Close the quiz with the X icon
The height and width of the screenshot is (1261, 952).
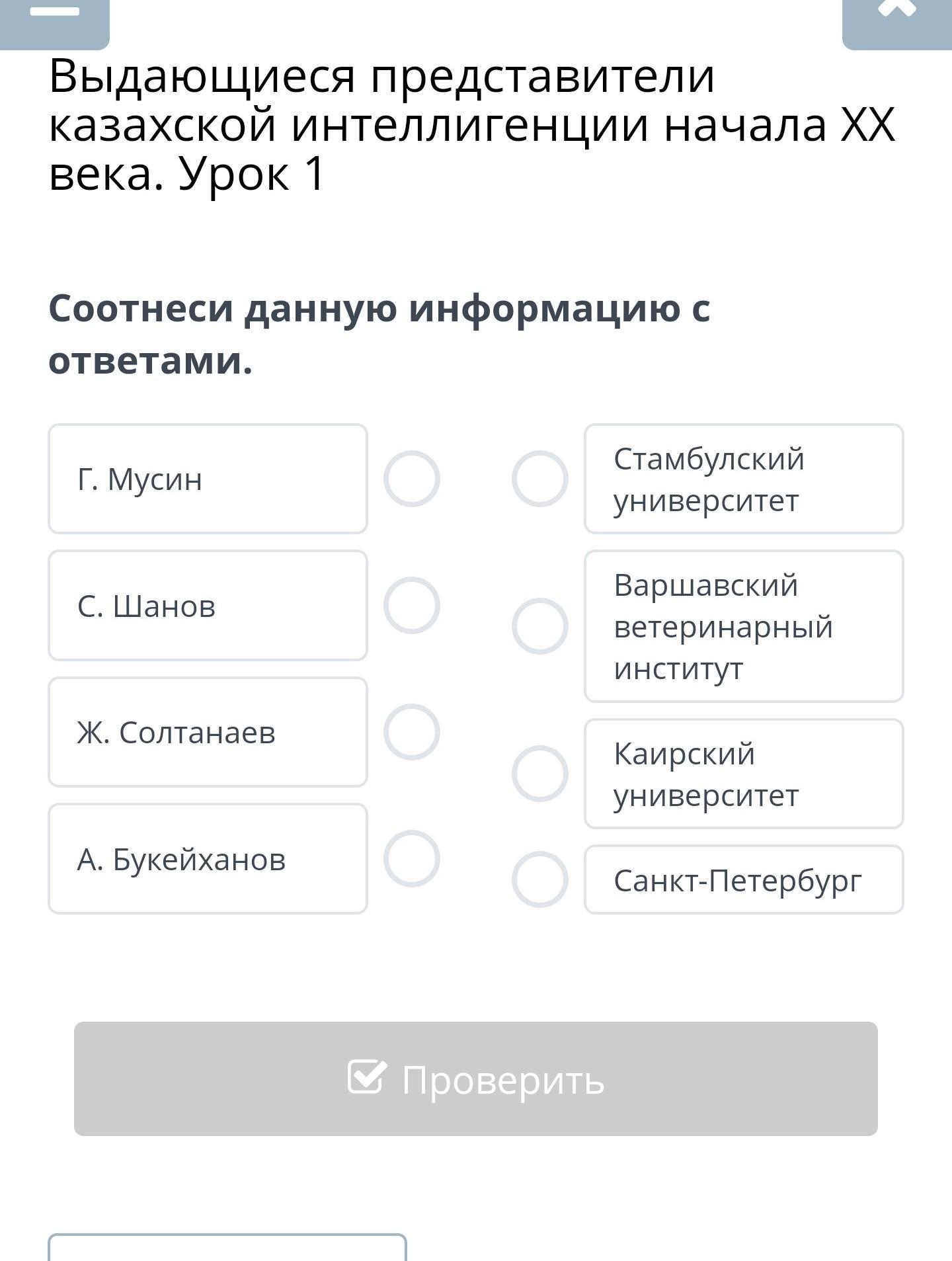896,9
